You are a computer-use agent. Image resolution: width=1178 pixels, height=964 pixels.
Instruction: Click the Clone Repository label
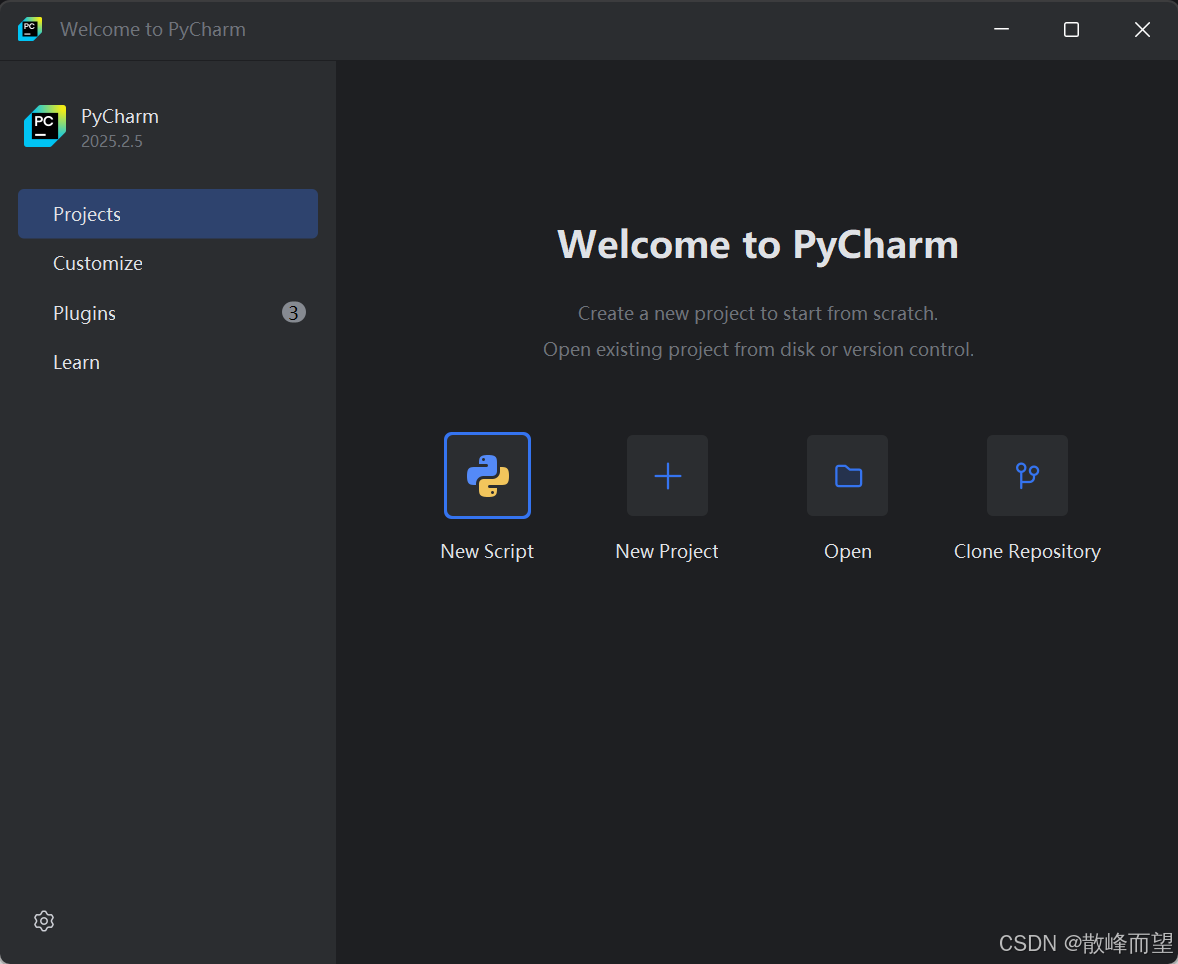[x=1027, y=552]
